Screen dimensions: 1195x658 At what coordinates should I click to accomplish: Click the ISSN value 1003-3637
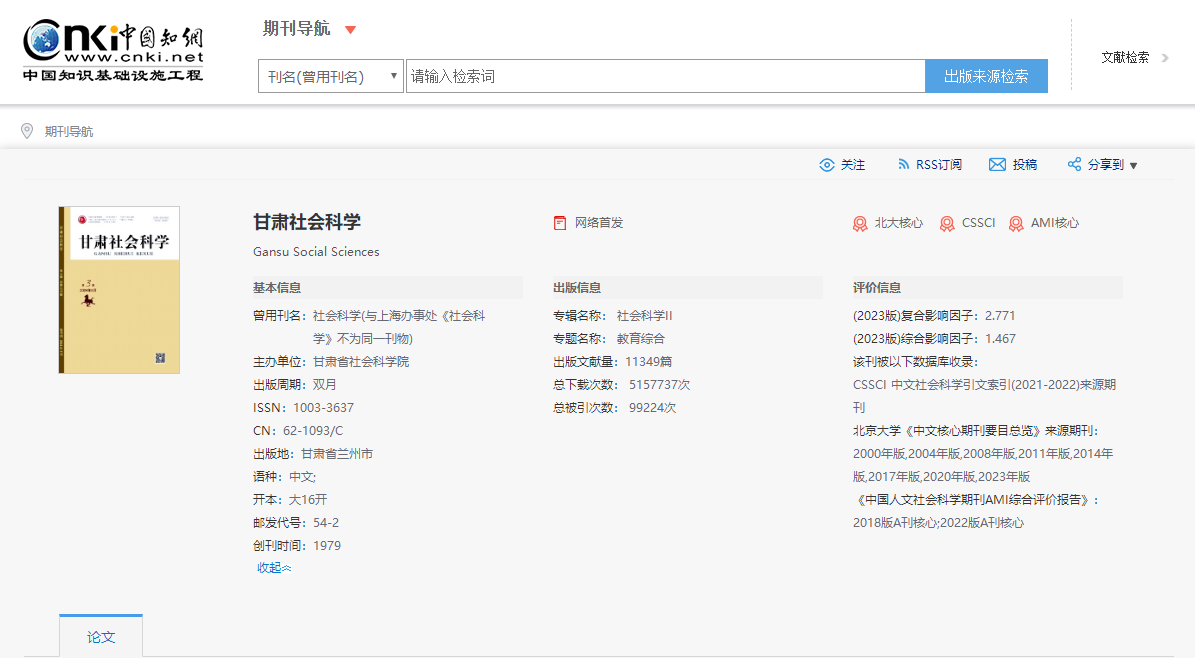click(323, 408)
